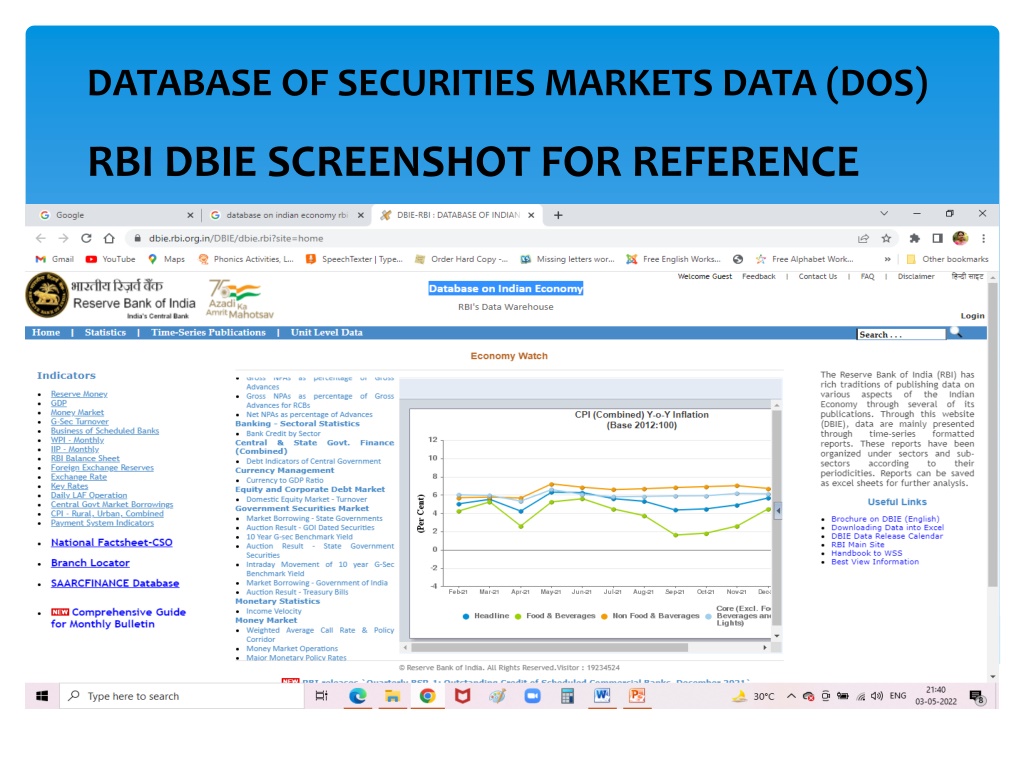Screen dimensions: 1024x768
Task: Switch to Word on the taskbar
Action: pyautogui.click(x=601, y=696)
